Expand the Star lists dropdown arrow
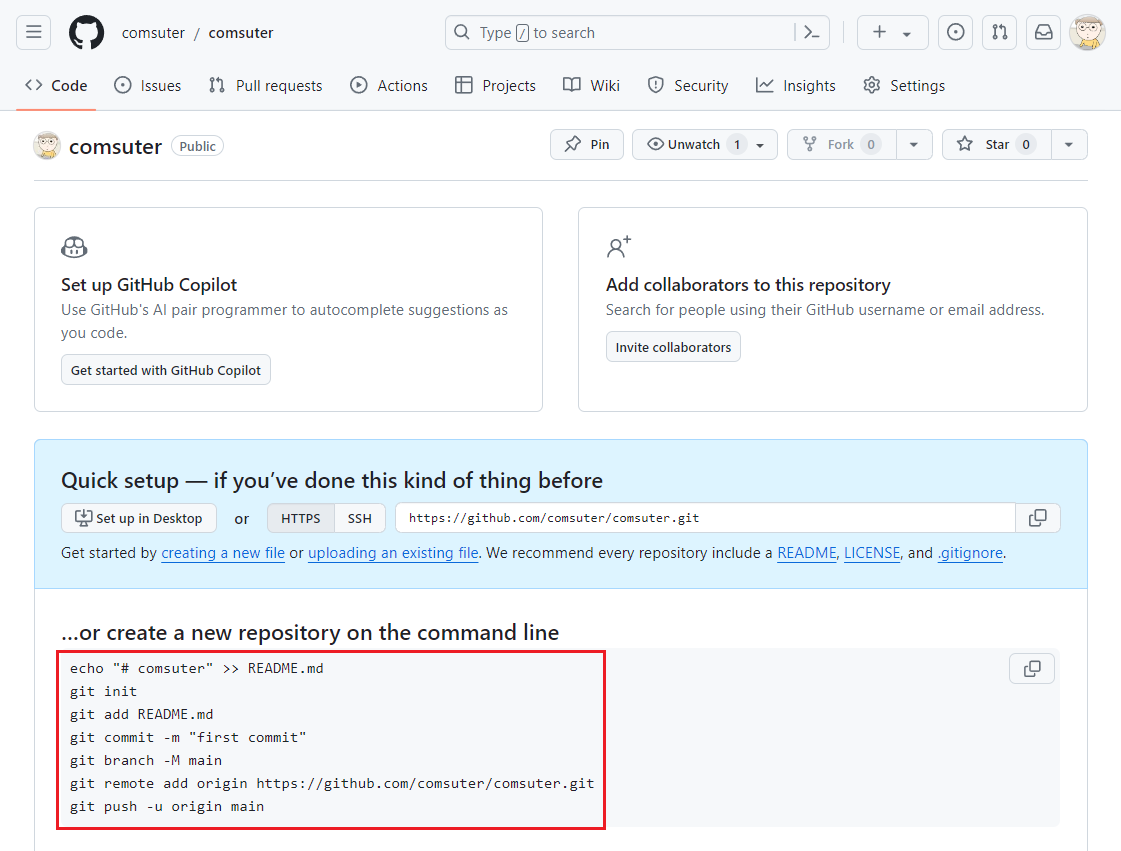 (1069, 144)
